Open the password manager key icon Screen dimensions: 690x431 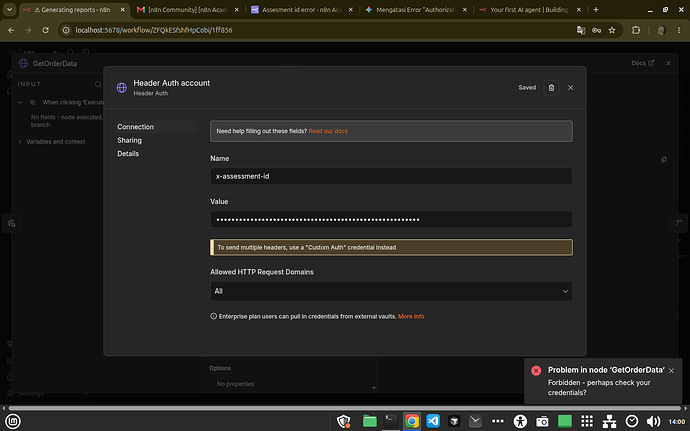pos(596,30)
